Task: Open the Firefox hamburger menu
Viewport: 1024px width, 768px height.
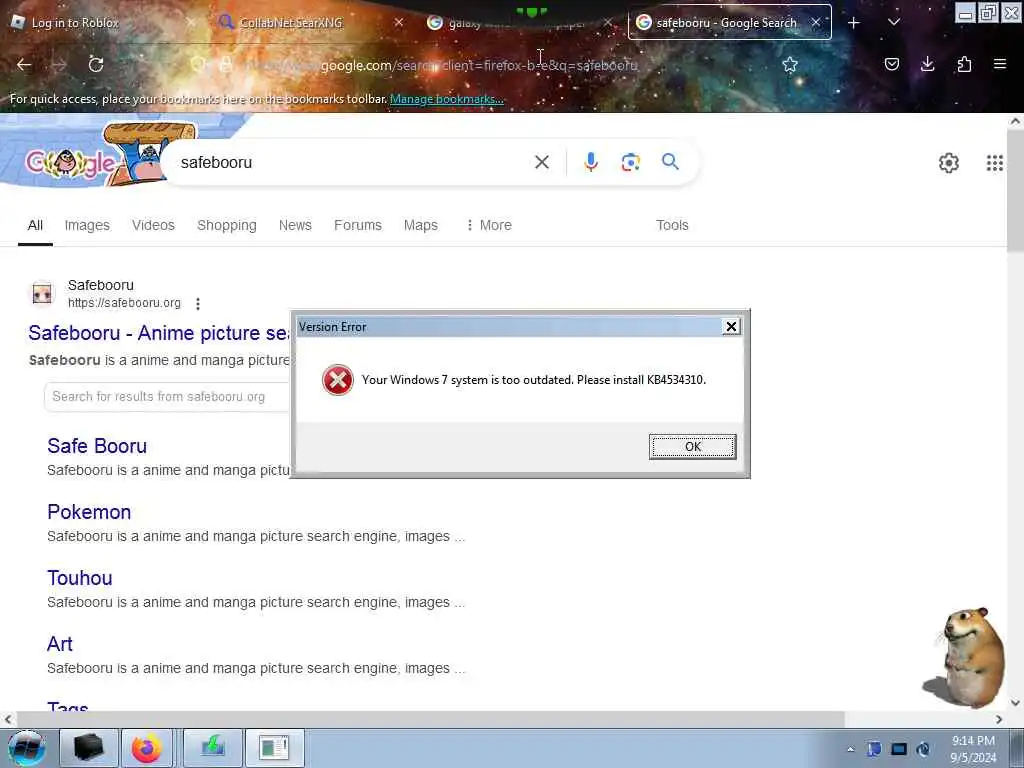Action: (x=1000, y=64)
